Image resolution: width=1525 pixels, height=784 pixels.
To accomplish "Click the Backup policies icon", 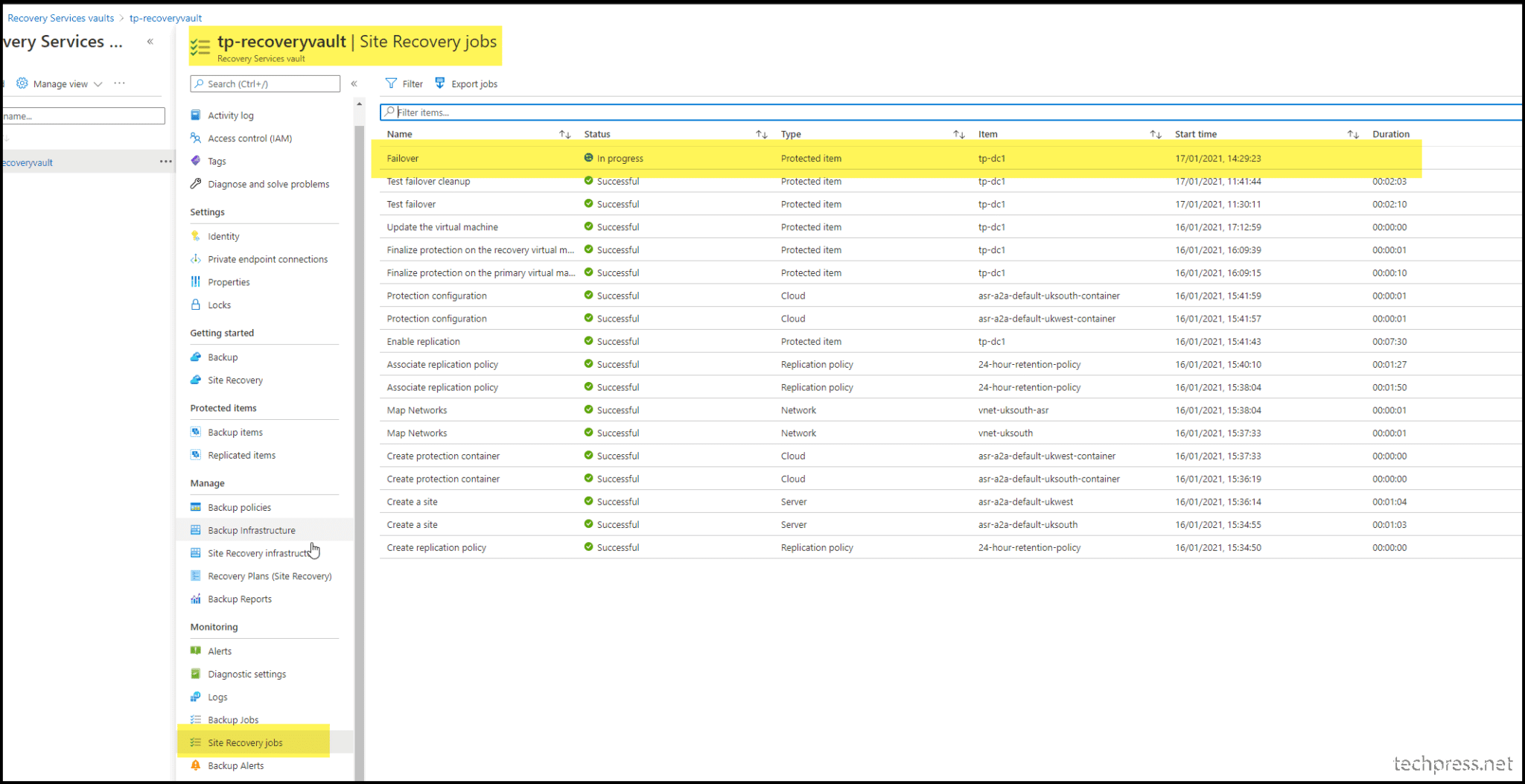I will (x=196, y=507).
